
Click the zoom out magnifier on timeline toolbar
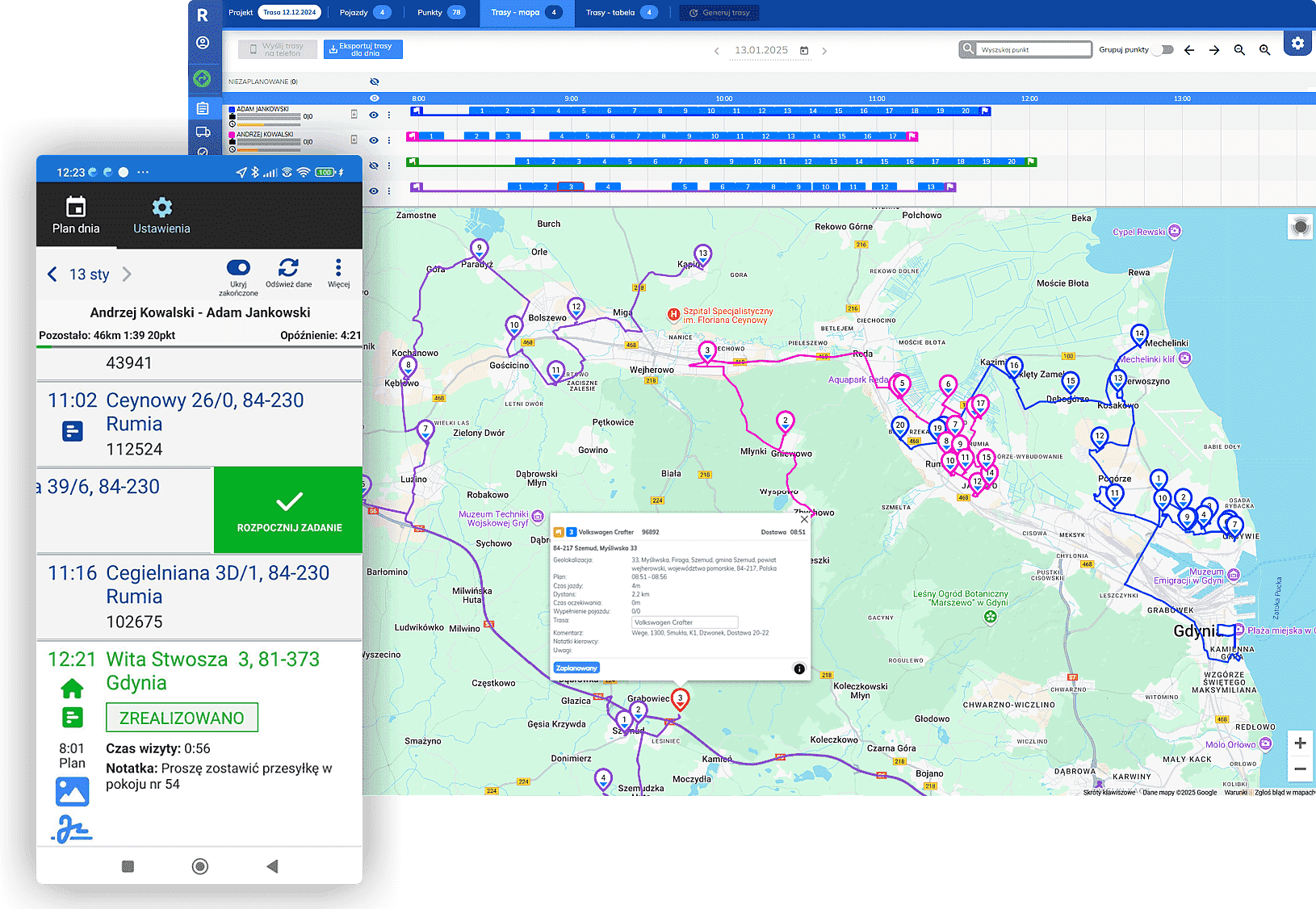1239,50
